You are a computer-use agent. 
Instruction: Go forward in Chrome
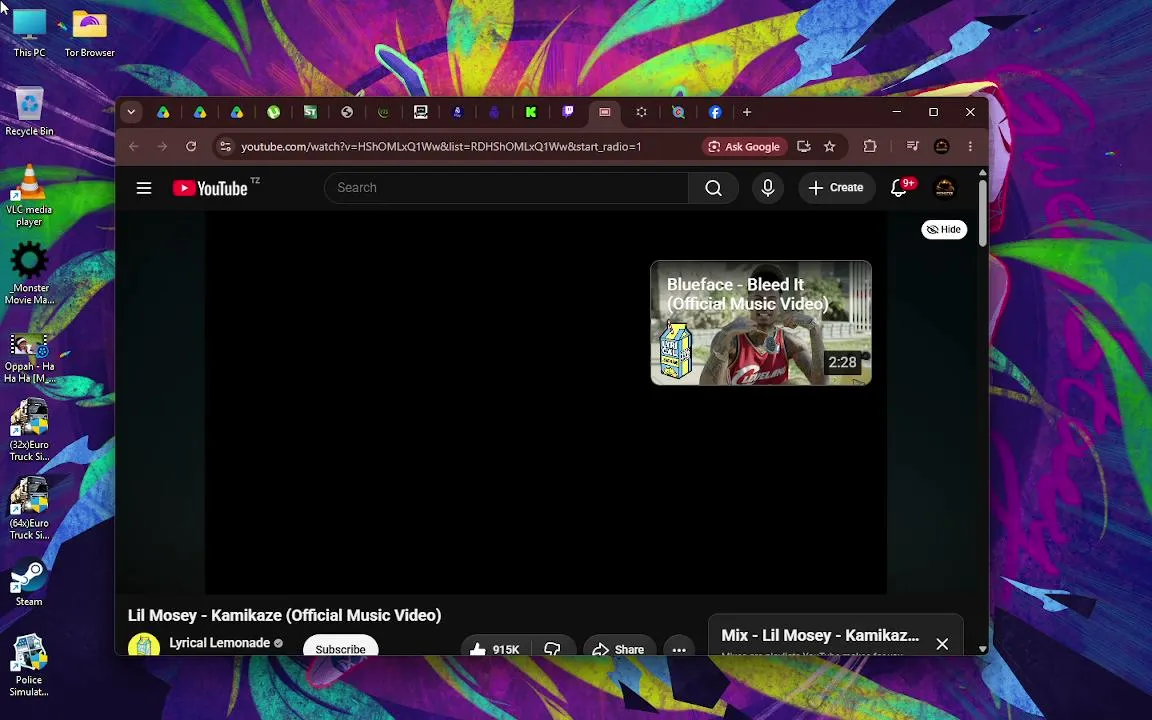[x=162, y=146]
